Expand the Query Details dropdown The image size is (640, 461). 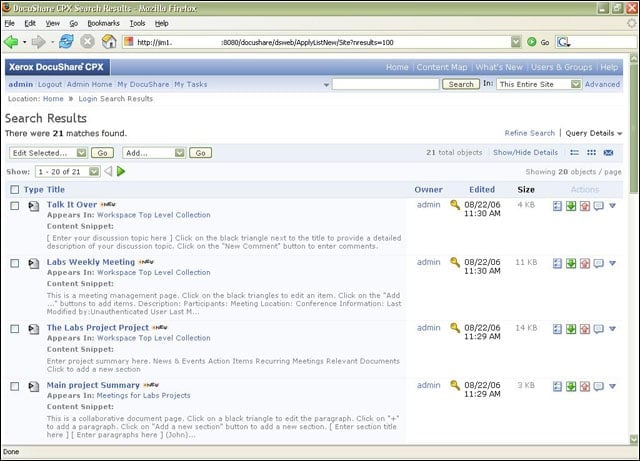click(593, 133)
